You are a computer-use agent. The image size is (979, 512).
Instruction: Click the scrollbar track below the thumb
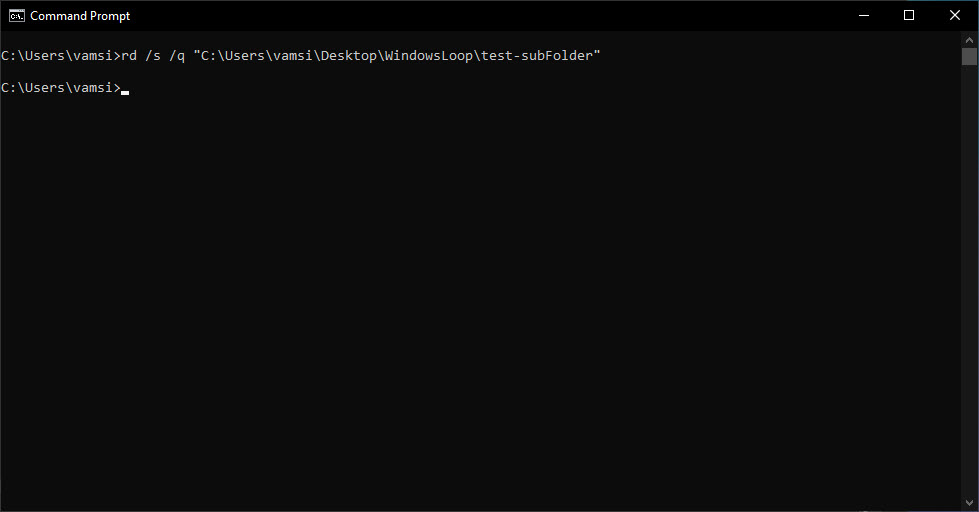[969, 281]
